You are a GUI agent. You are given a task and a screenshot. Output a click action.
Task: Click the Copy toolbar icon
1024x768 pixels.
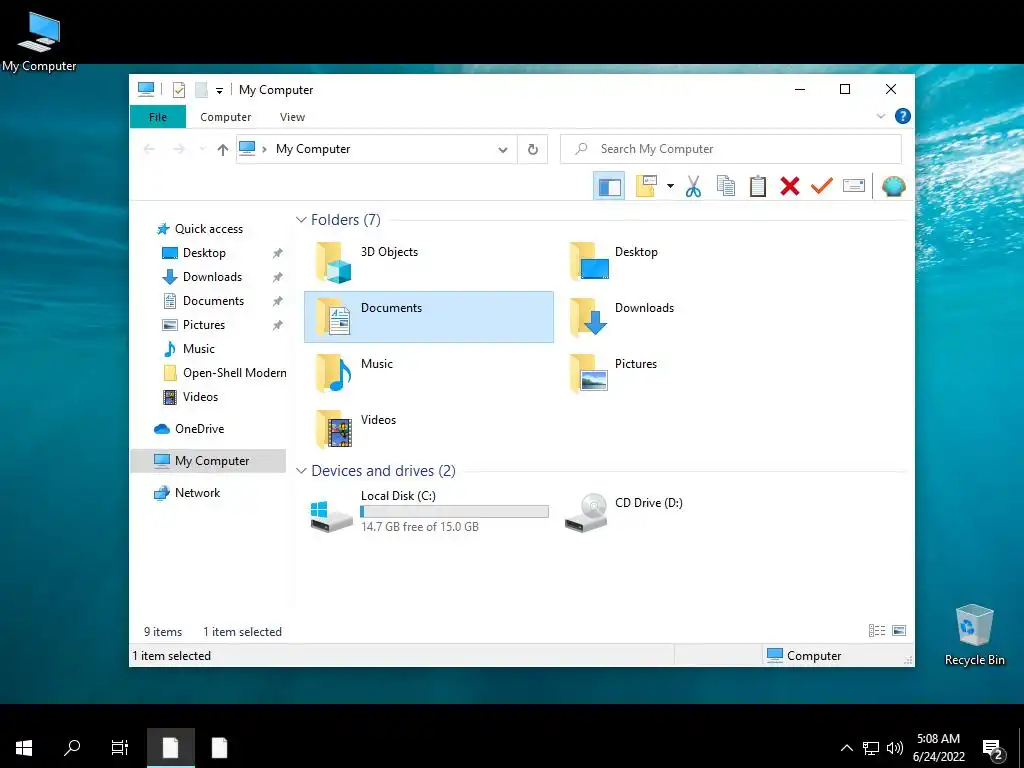[x=726, y=186]
